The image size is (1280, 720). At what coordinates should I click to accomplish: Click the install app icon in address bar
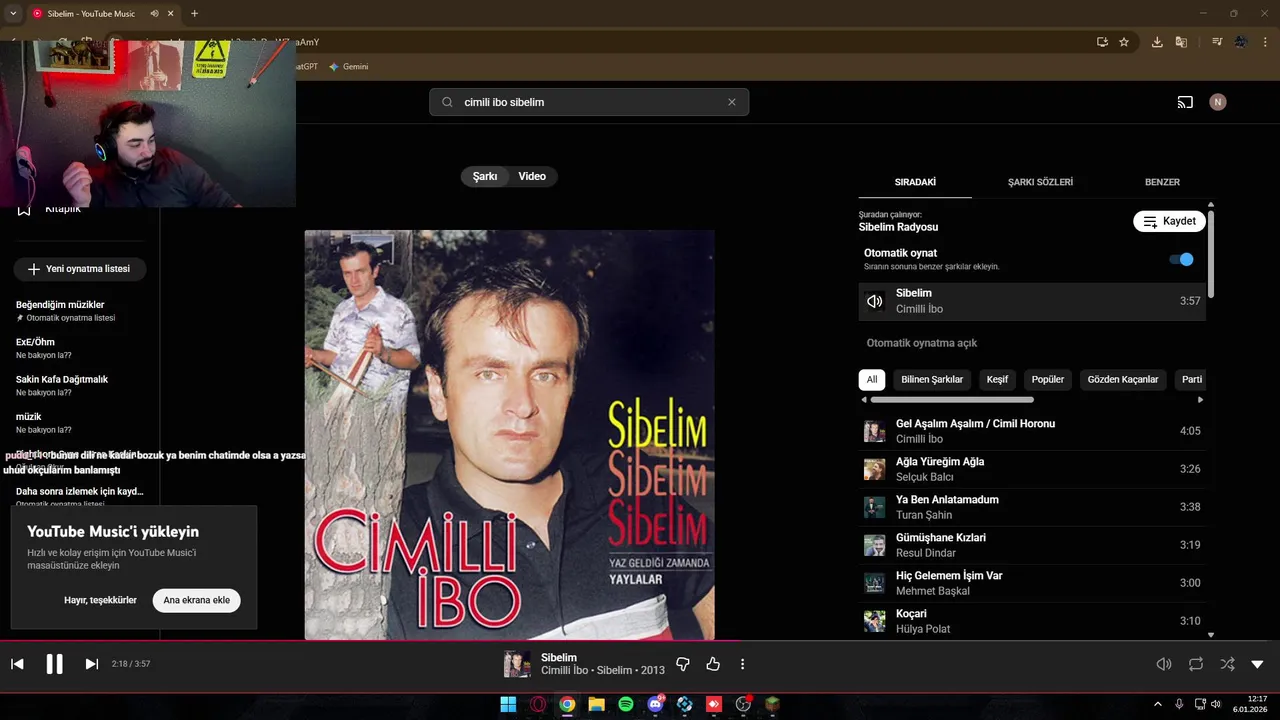[x=1102, y=42]
